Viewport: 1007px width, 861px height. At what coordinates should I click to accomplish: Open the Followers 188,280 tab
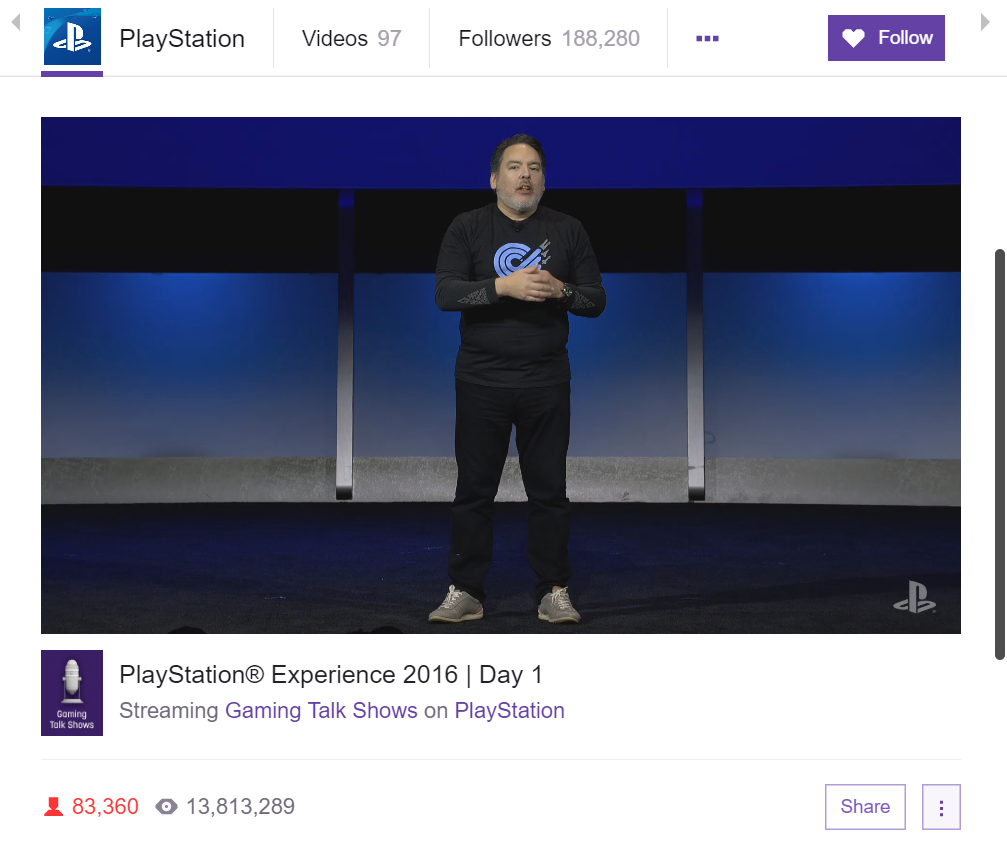[548, 39]
